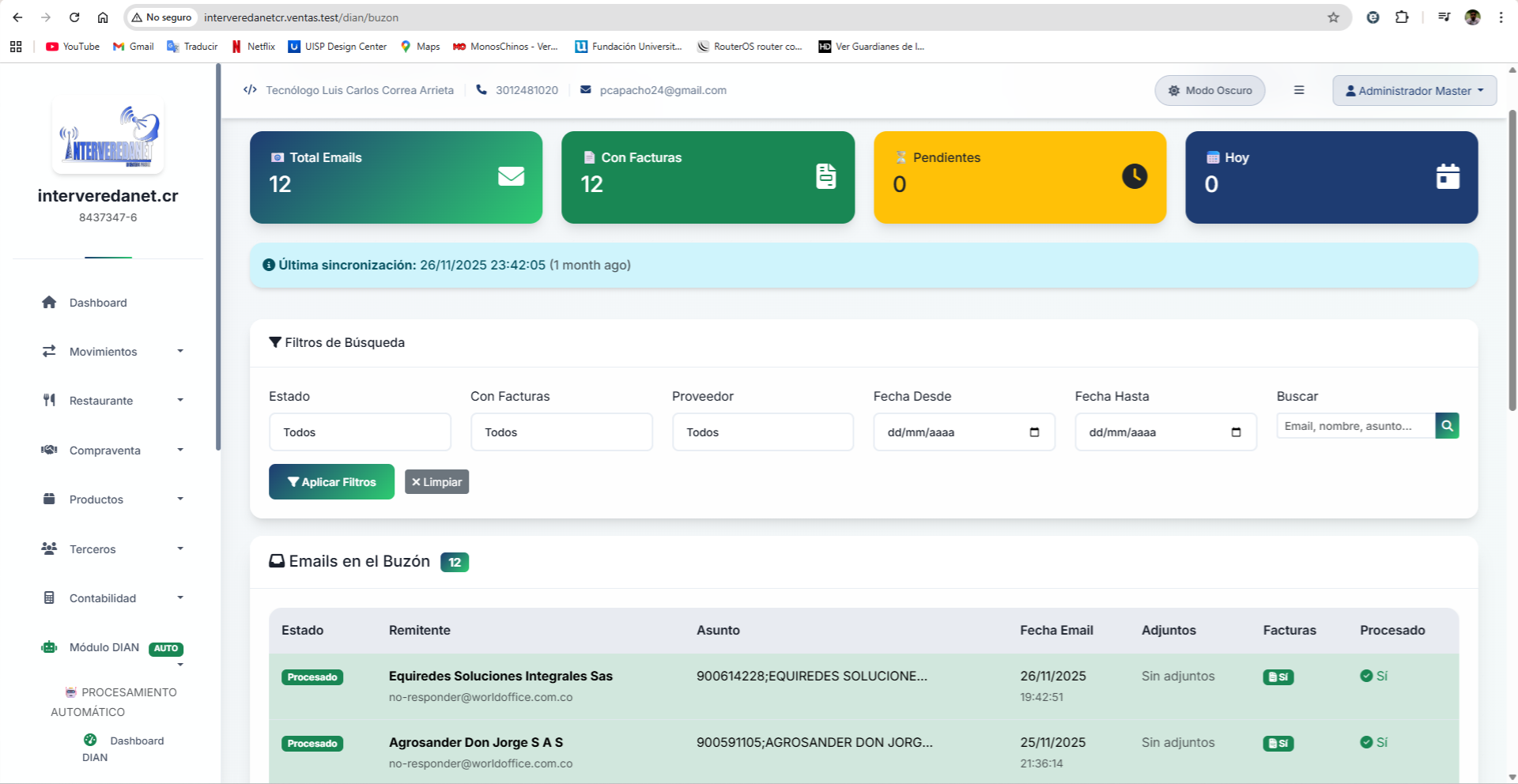The image size is (1518, 784).
Task: Toggle Modo Oscuro
Action: point(1209,90)
